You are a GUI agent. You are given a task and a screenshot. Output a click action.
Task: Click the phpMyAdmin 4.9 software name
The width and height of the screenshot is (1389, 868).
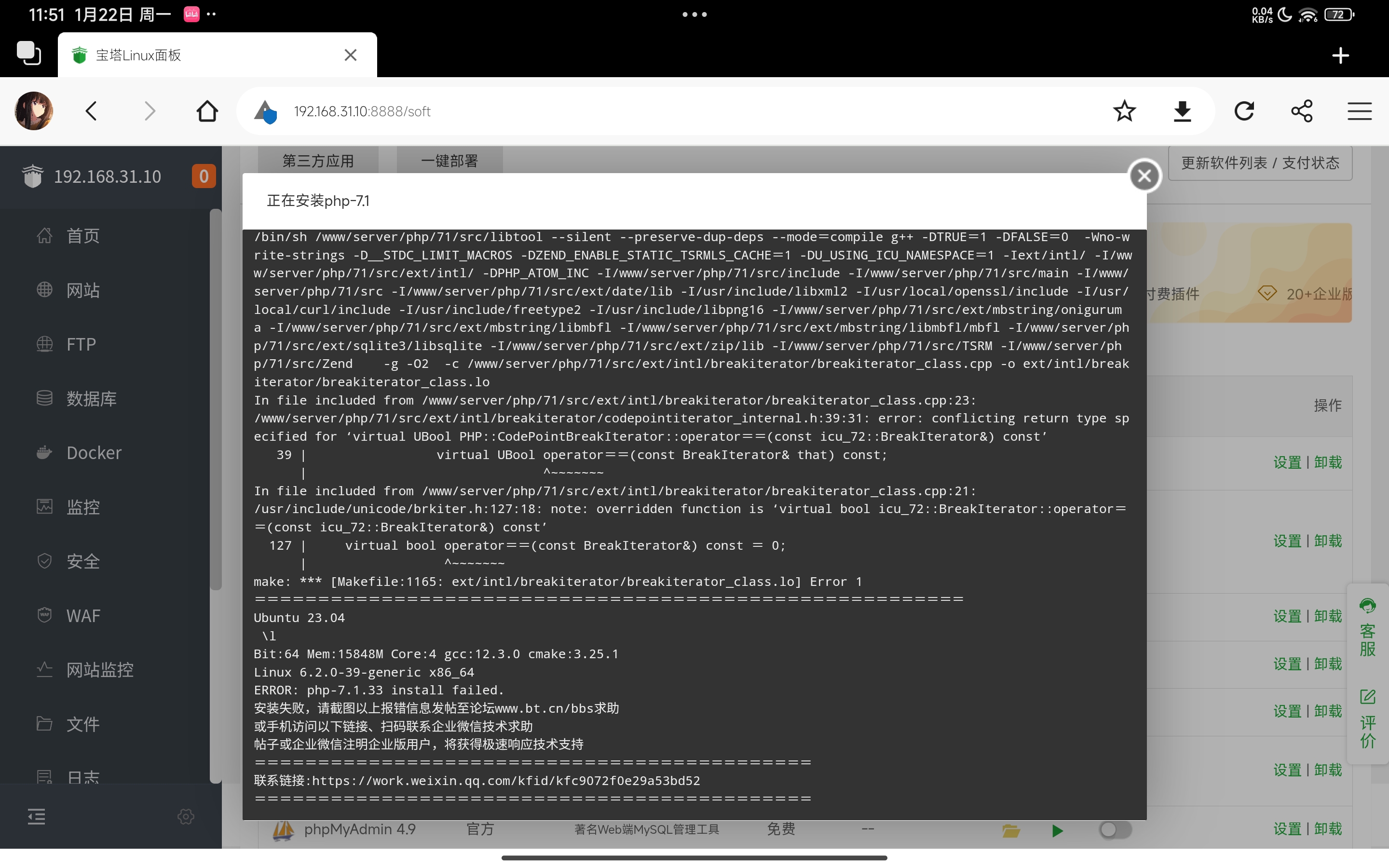coord(360,829)
